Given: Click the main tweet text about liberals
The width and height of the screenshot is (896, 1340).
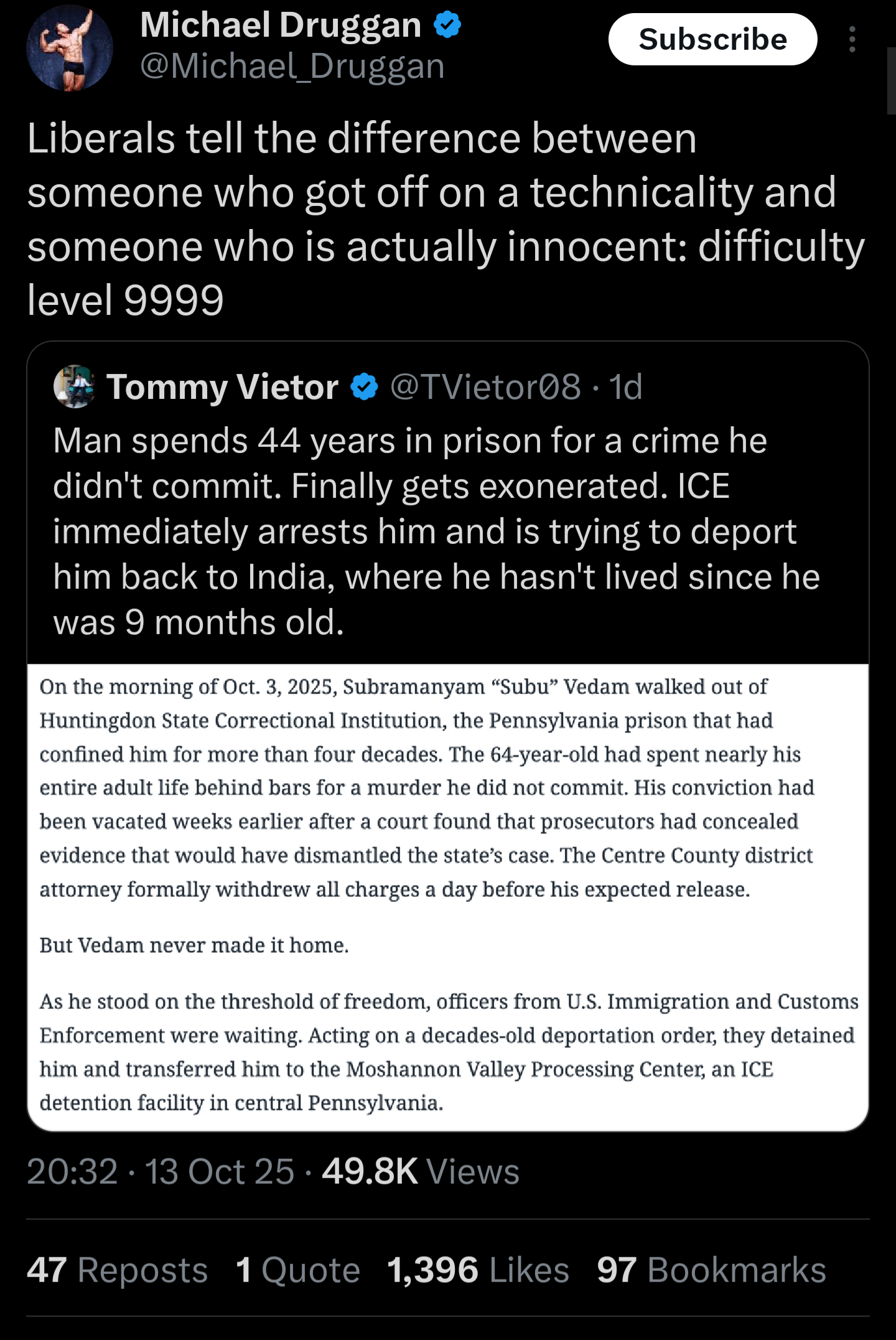Looking at the screenshot, I should (x=436, y=218).
